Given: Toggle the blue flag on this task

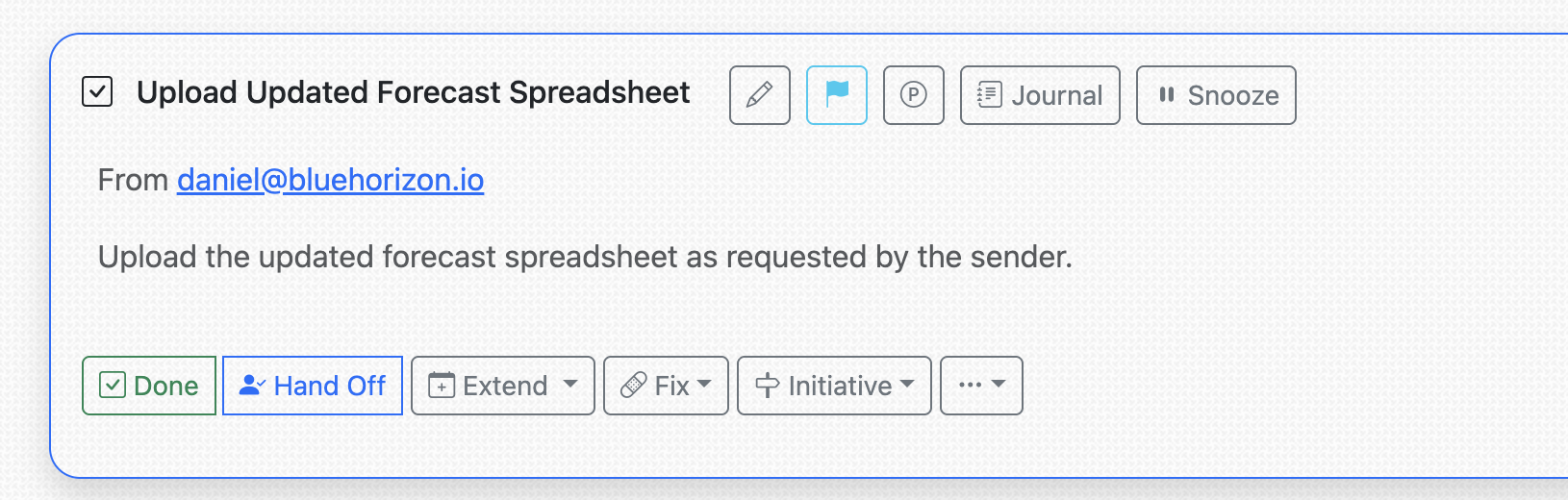Looking at the screenshot, I should (837, 94).
